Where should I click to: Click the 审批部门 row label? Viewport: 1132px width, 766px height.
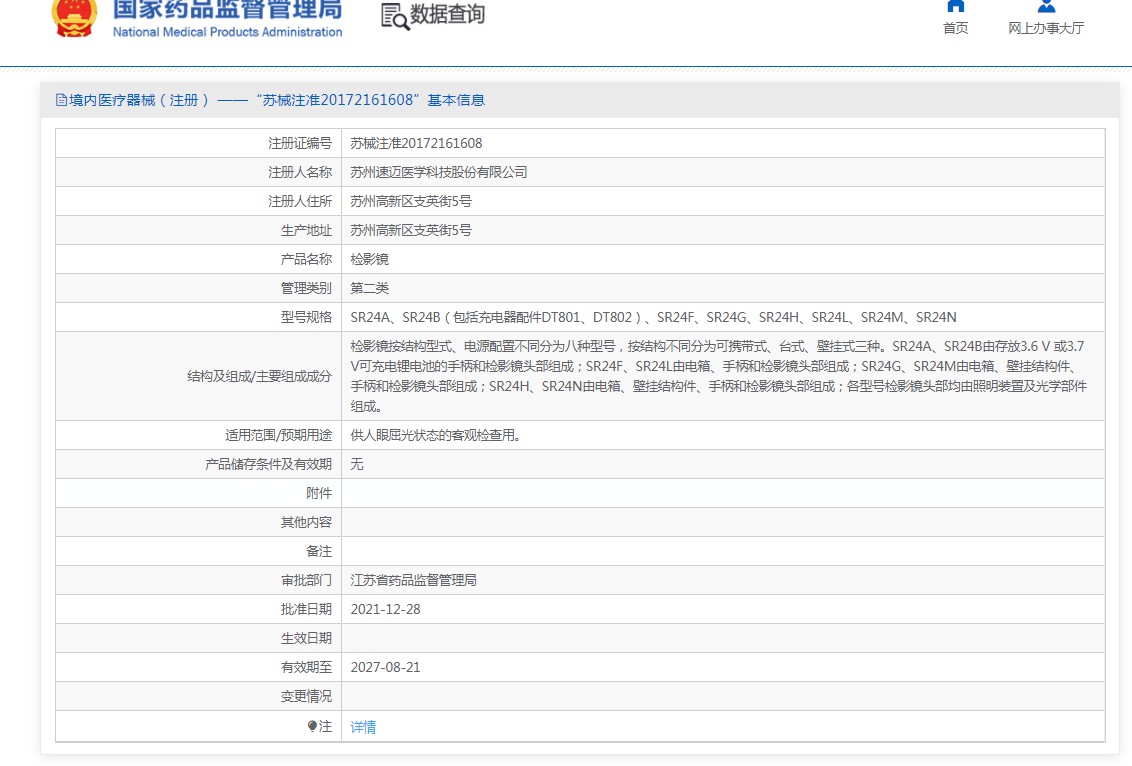click(x=306, y=580)
